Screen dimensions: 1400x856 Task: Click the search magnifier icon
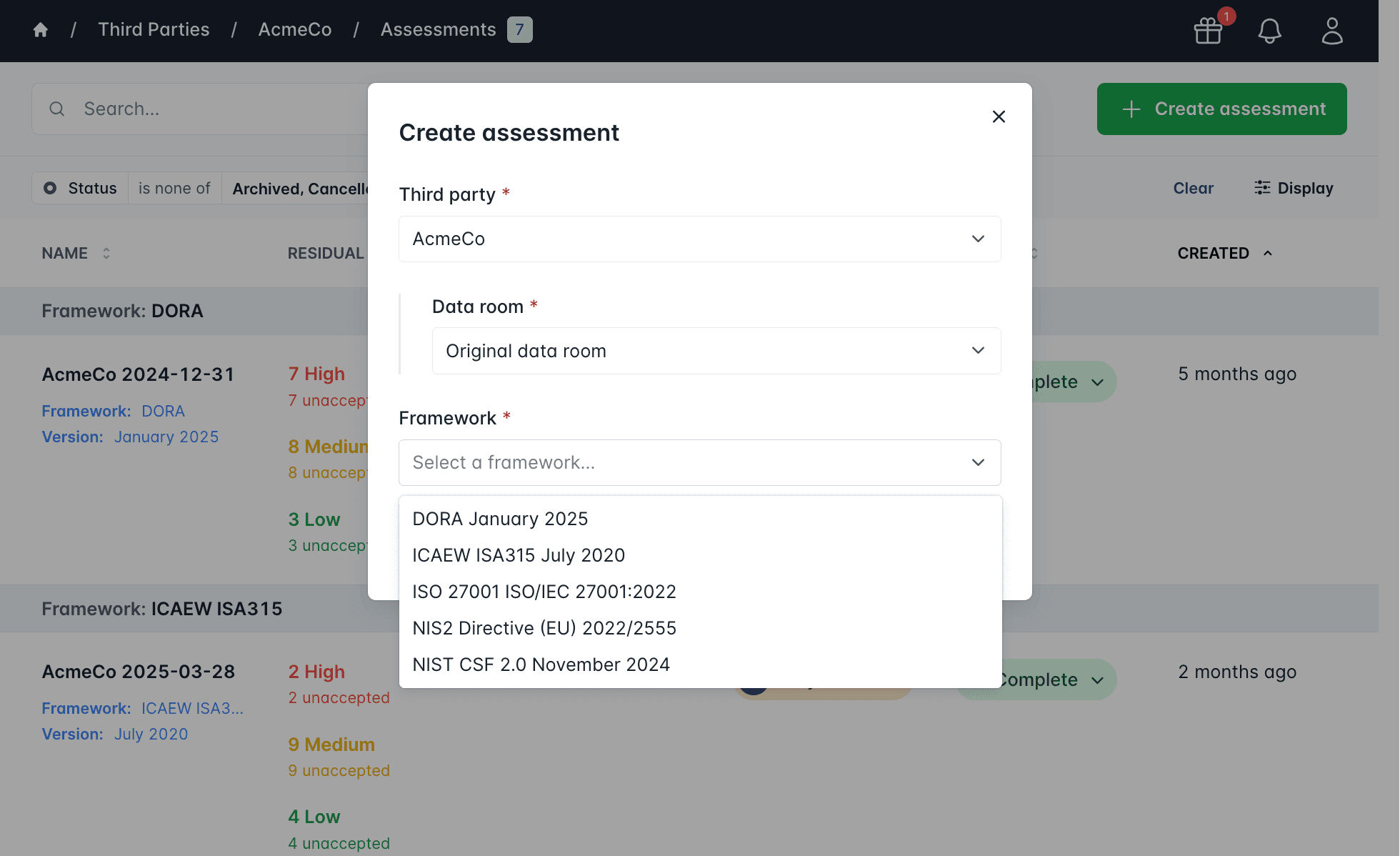pyautogui.click(x=57, y=109)
